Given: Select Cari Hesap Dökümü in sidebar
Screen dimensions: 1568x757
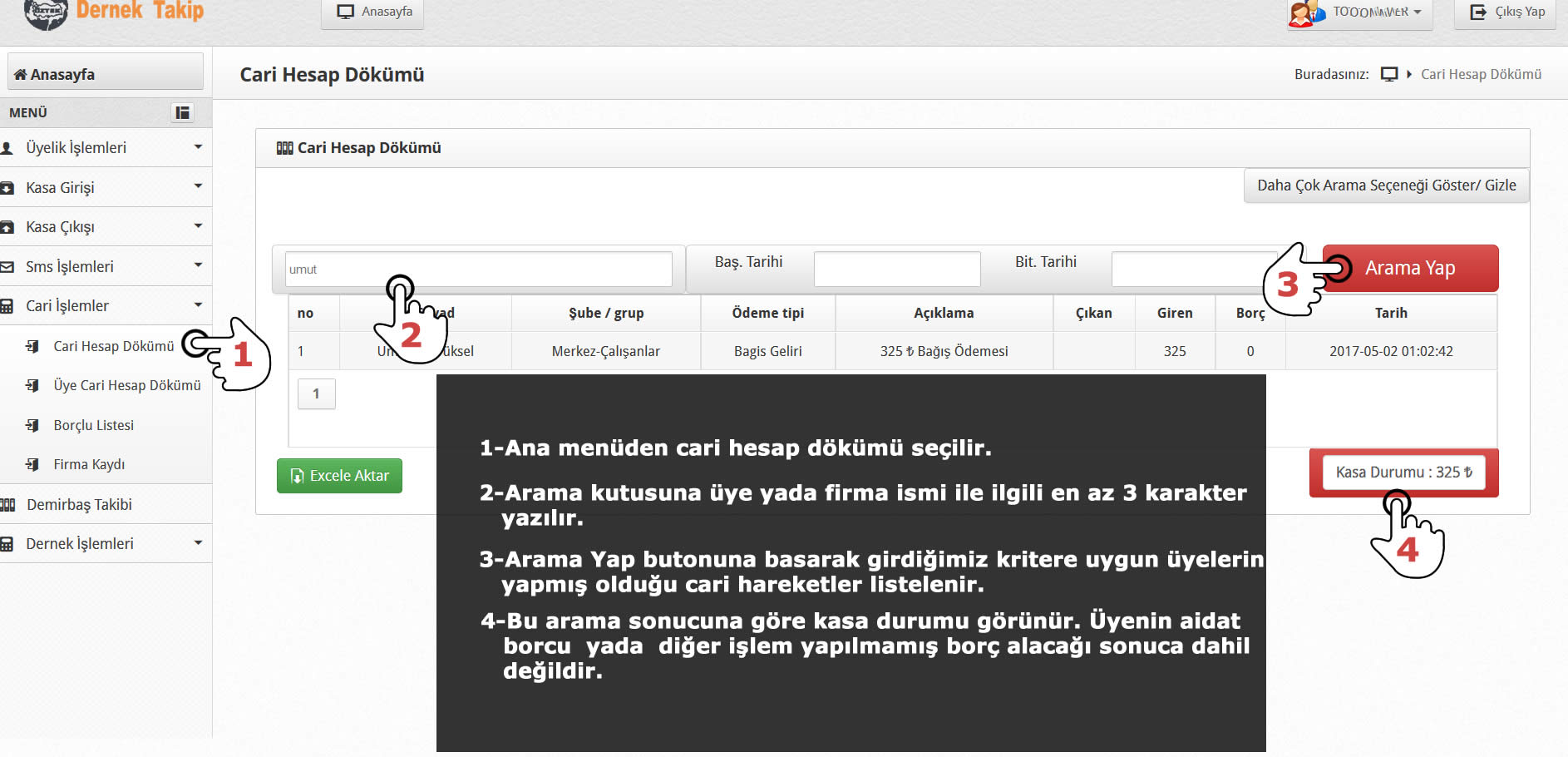Looking at the screenshot, I should click(113, 346).
